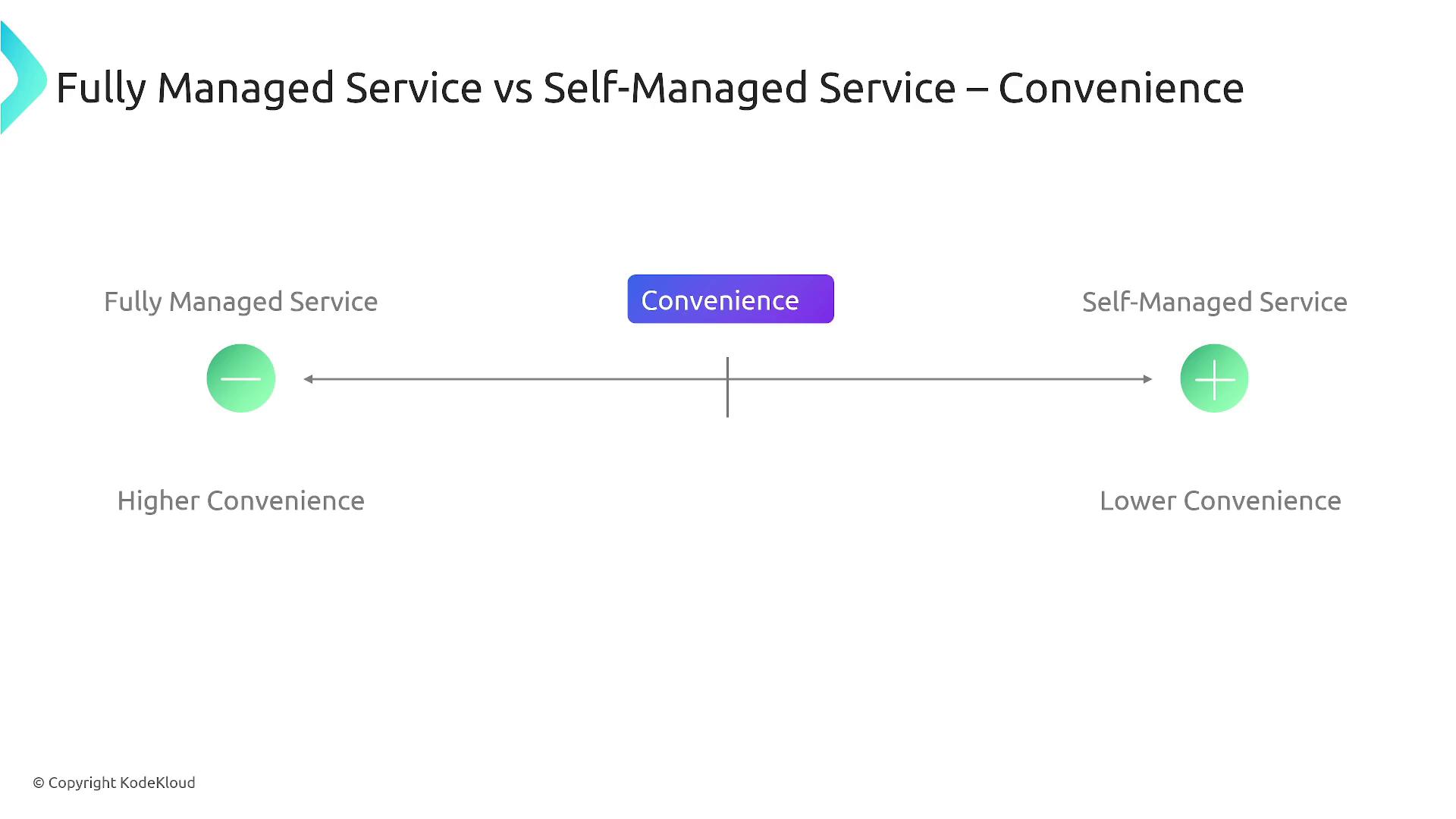Click the Self-Managed Service label above plus
The width and height of the screenshot is (1456, 819).
coord(1214,302)
